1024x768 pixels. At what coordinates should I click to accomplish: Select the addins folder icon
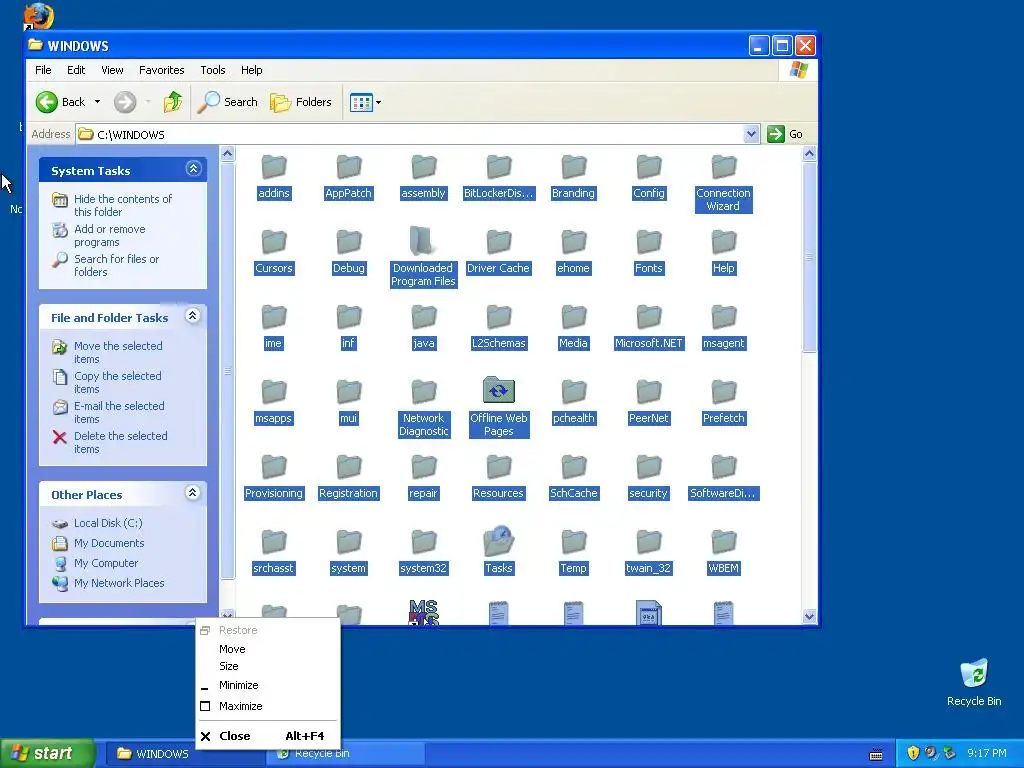pyautogui.click(x=274, y=167)
